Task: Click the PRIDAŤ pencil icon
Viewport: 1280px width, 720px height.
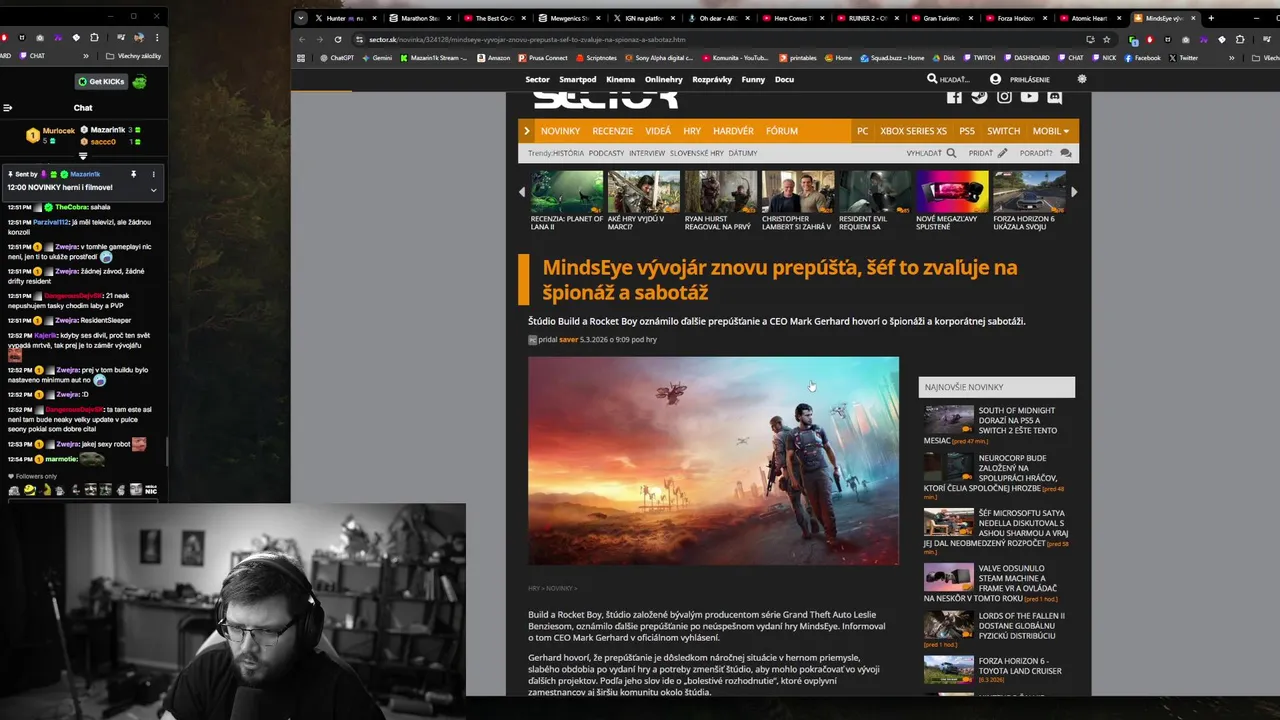Action: coord(1003,153)
